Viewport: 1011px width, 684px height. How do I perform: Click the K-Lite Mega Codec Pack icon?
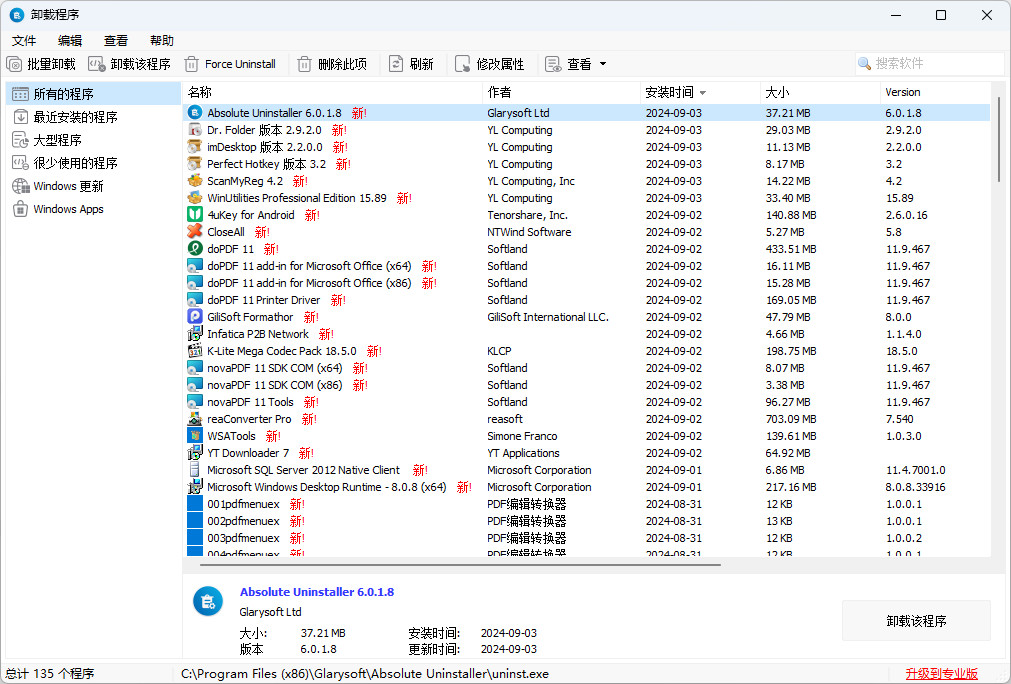coord(195,351)
